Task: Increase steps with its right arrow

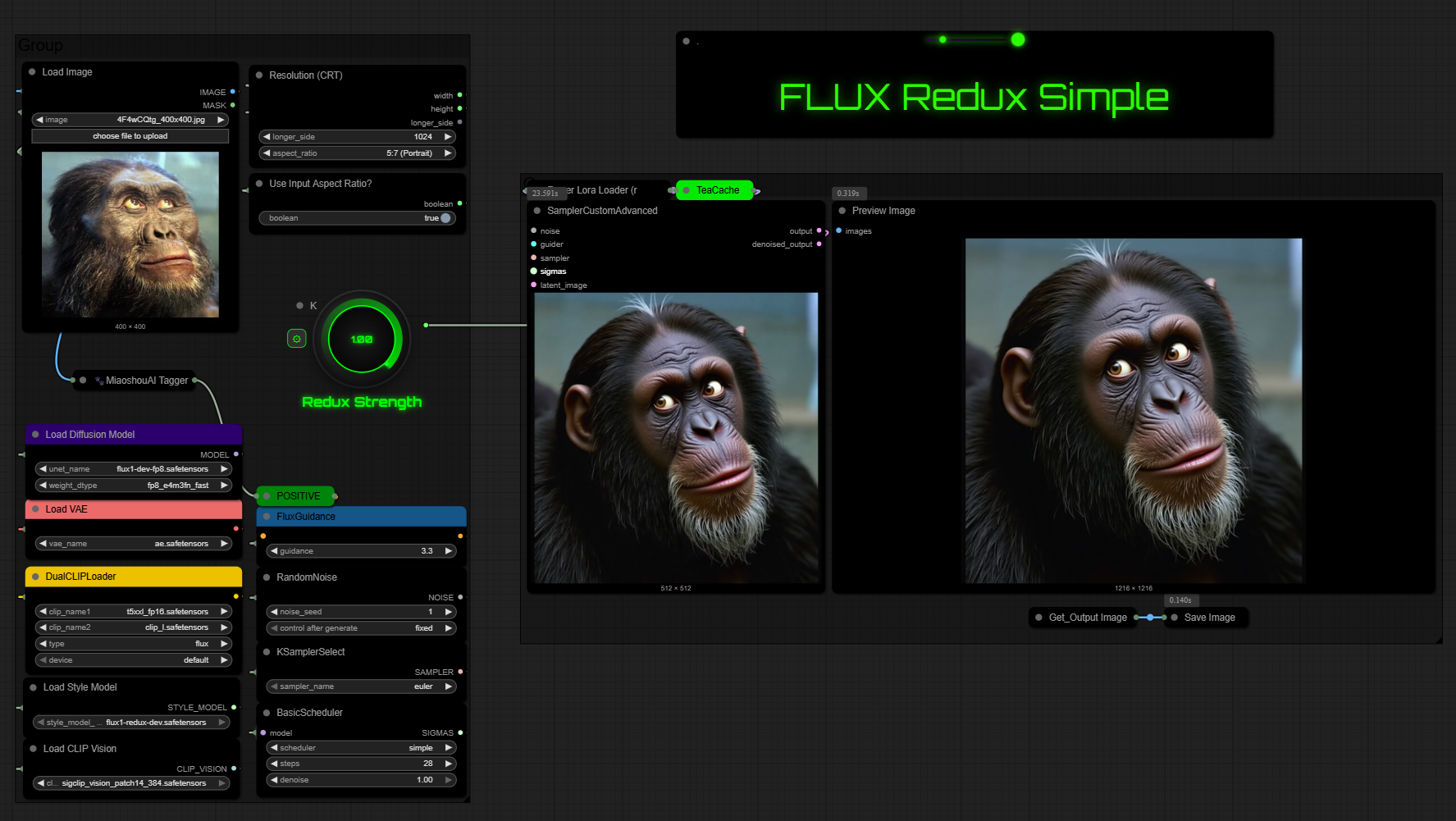Action: point(449,764)
